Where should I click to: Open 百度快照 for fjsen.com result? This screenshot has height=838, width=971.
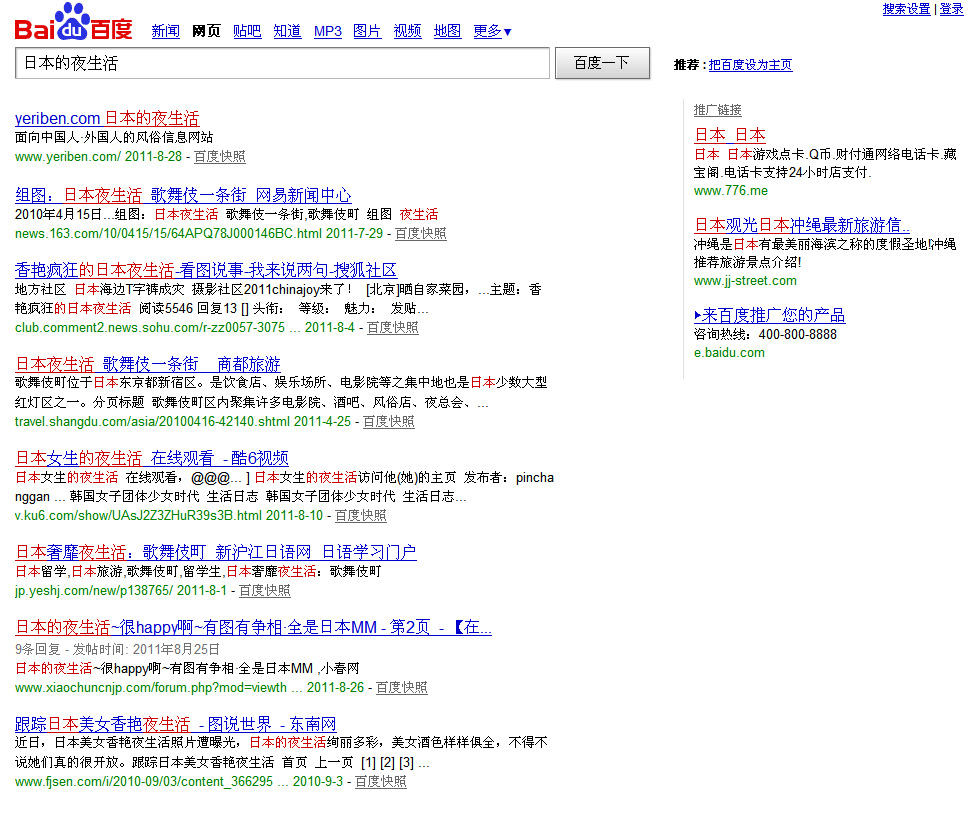click(x=380, y=782)
